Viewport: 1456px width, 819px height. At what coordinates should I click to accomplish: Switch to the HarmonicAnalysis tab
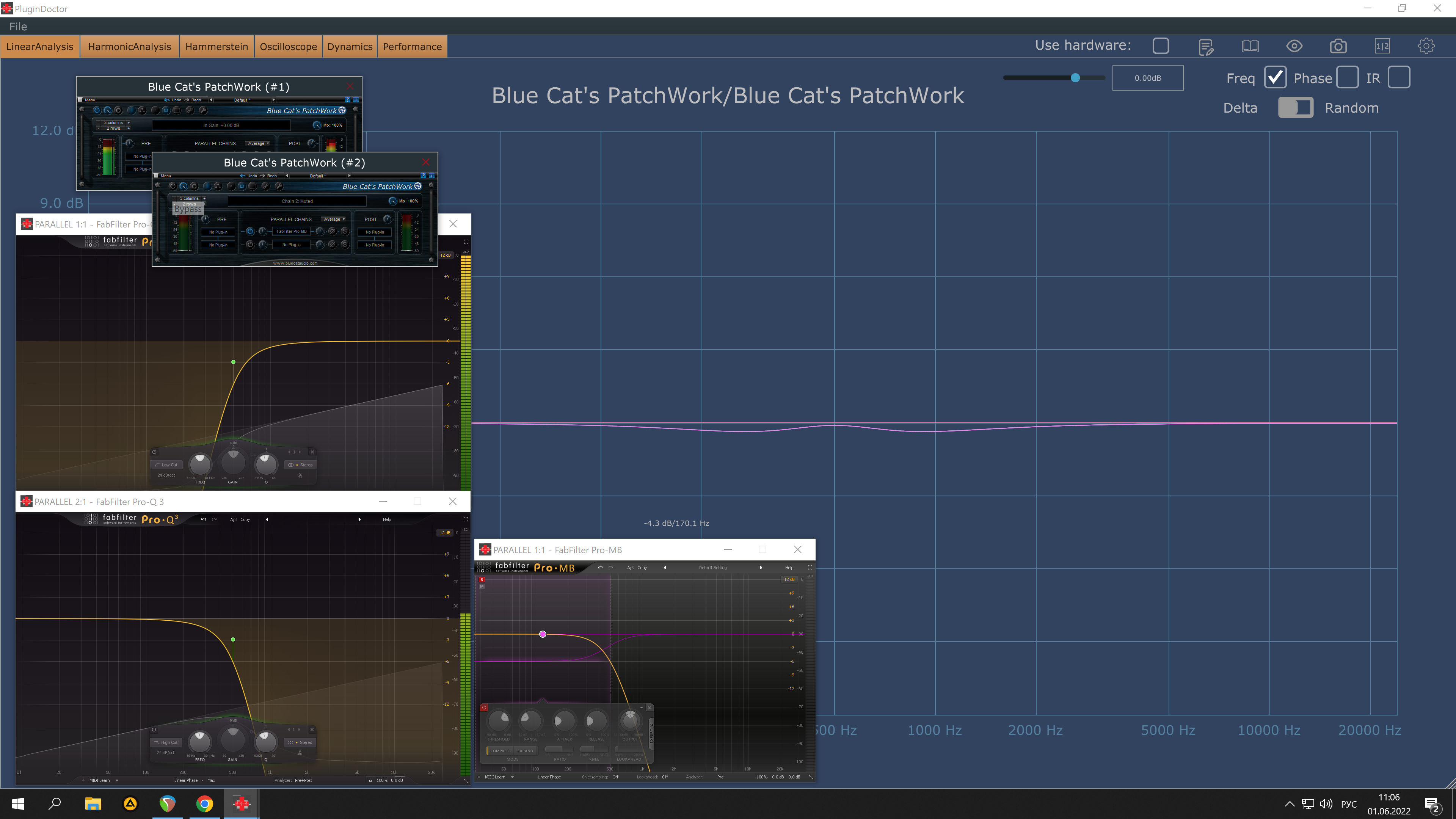[x=129, y=47]
